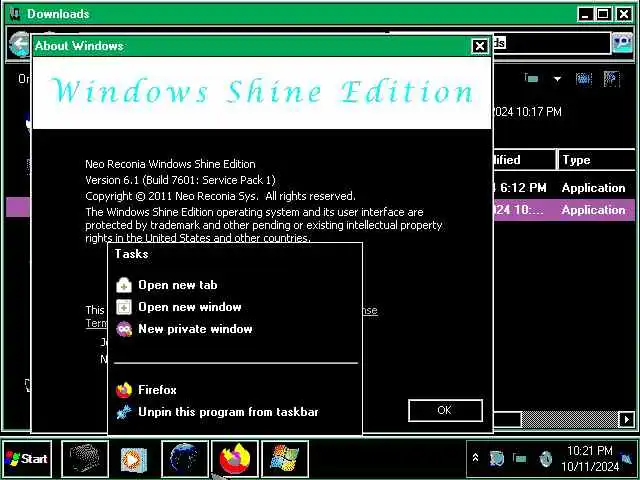The width and height of the screenshot is (640, 480).
Task: Click the OK button in About Windows
Action: 445,410
